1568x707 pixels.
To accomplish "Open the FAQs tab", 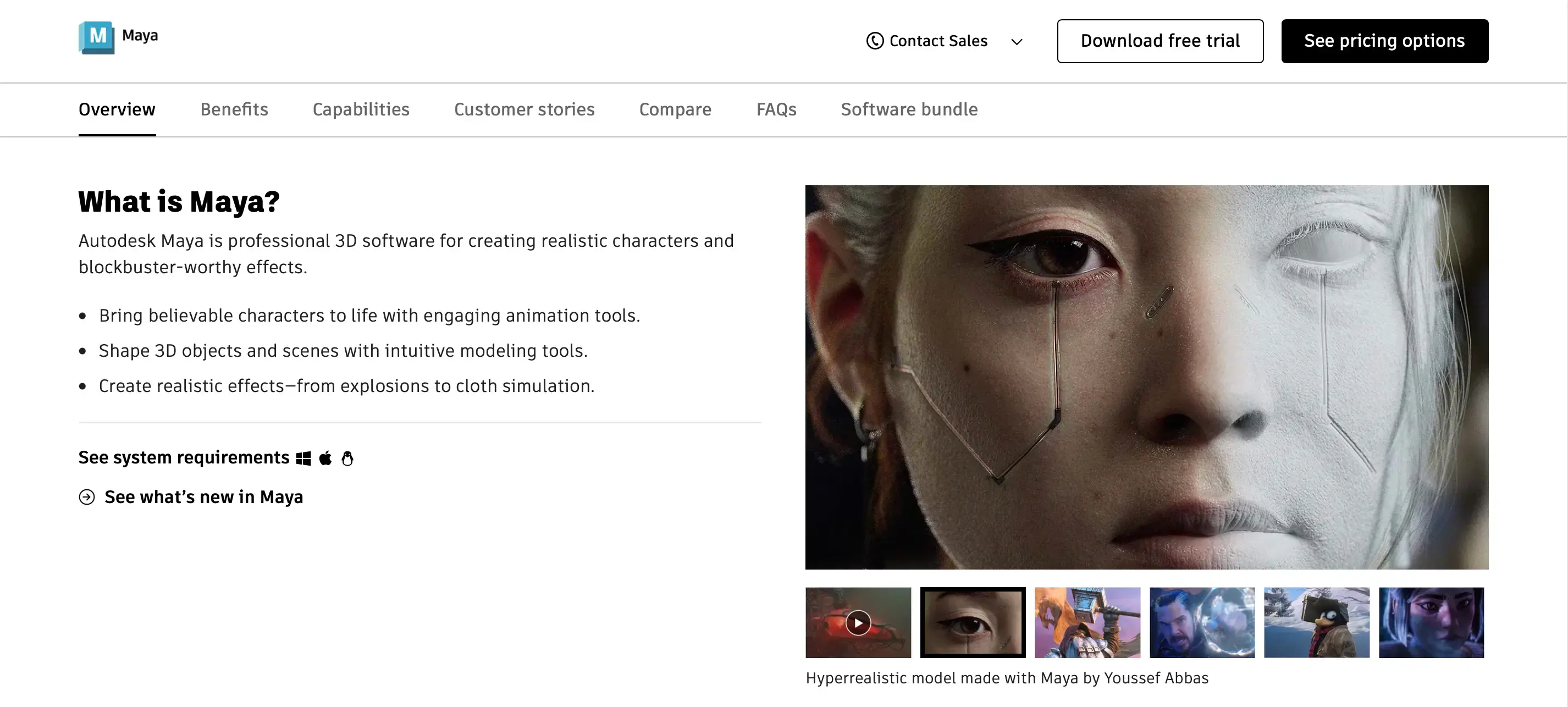I will click(775, 109).
